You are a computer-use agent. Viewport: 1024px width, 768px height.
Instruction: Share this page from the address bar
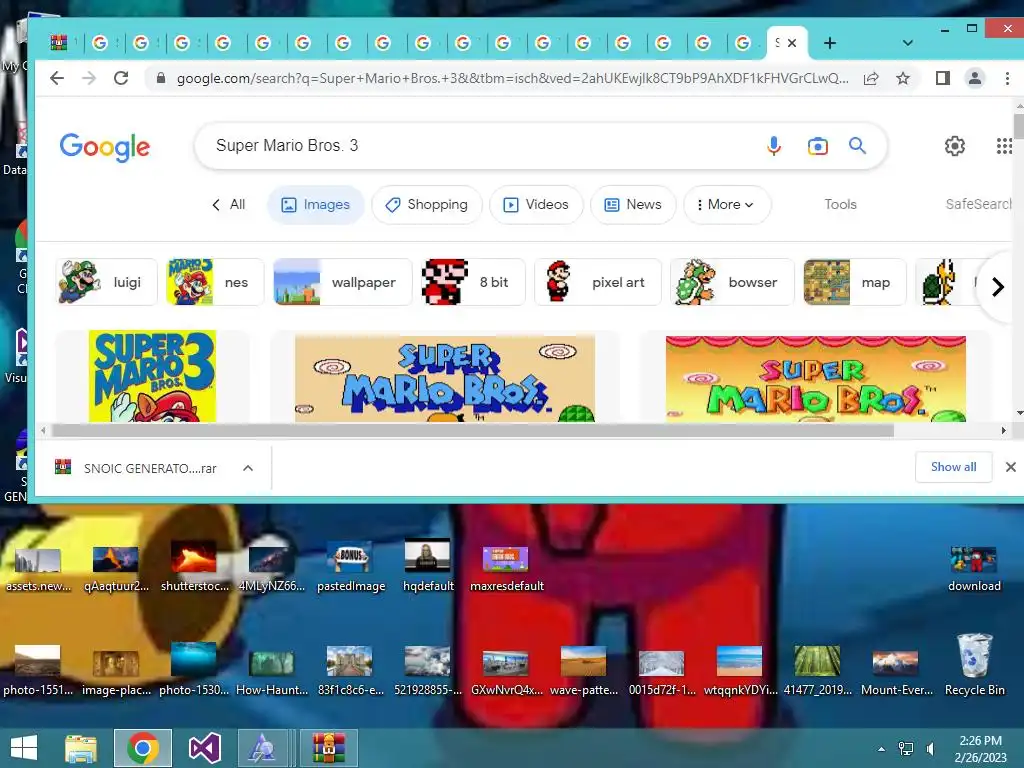click(871, 78)
